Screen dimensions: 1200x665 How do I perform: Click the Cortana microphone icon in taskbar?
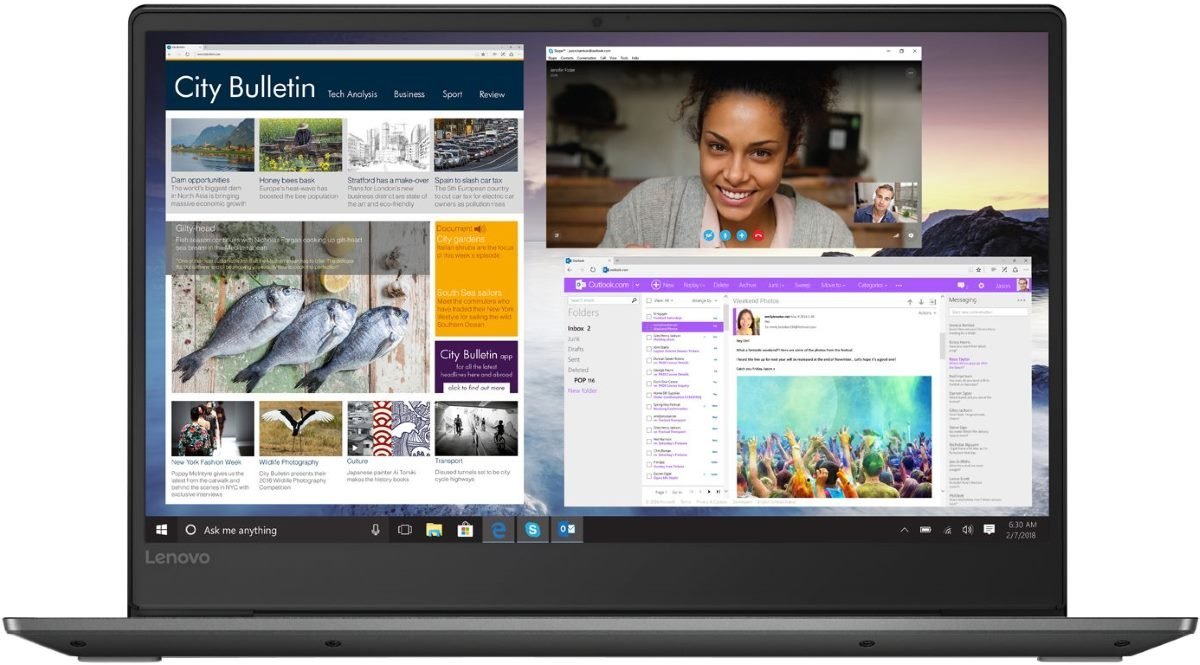pos(376,530)
